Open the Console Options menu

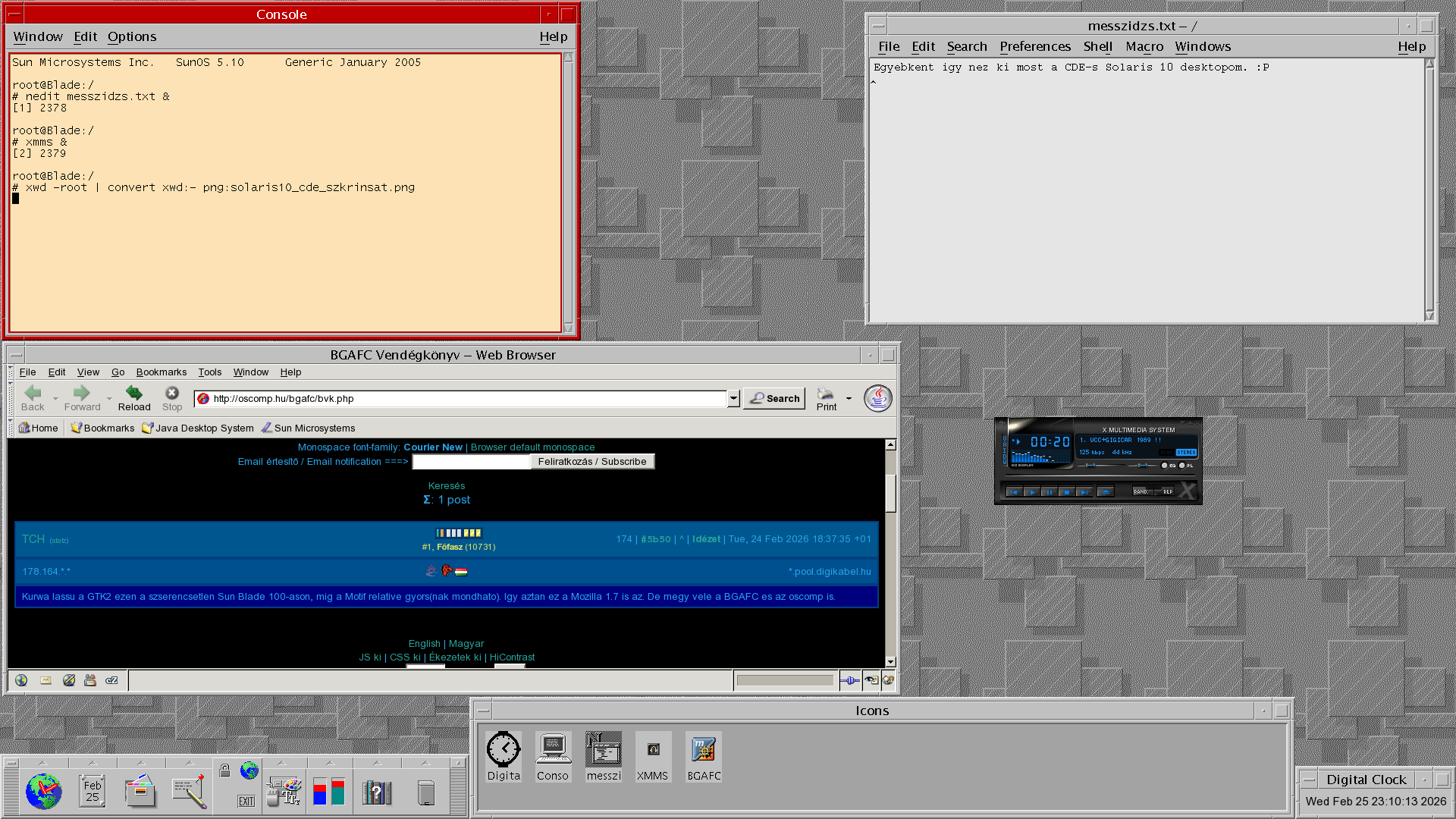[x=132, y=36]
